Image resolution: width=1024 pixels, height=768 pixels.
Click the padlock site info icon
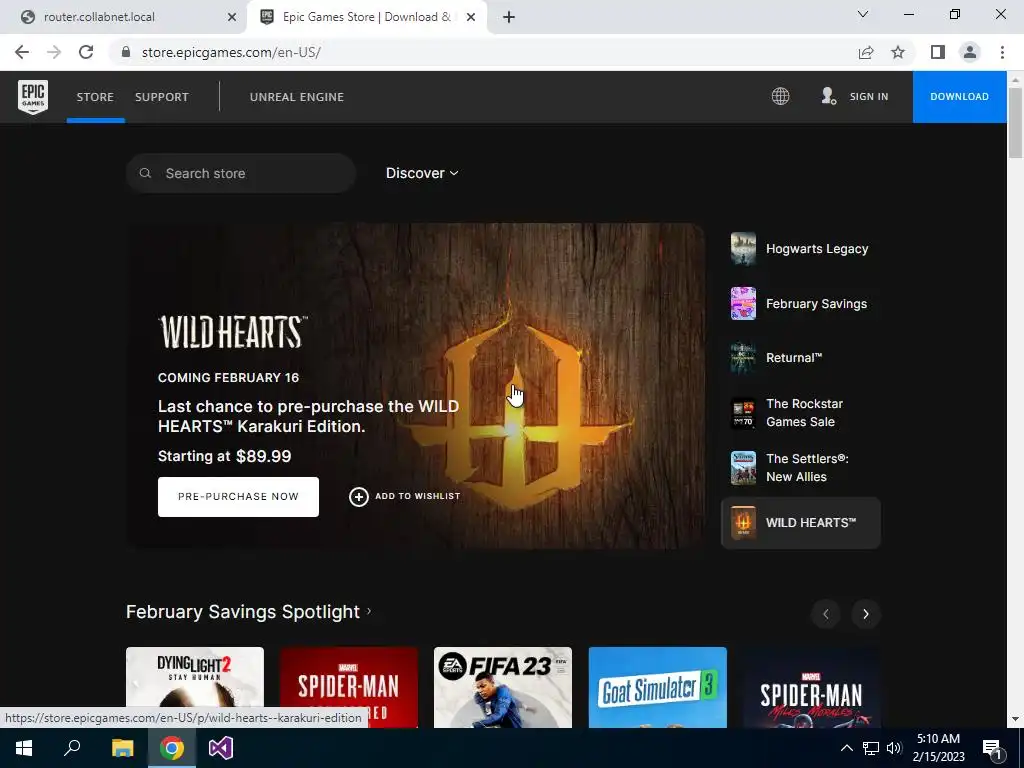(x=126, y=52)
